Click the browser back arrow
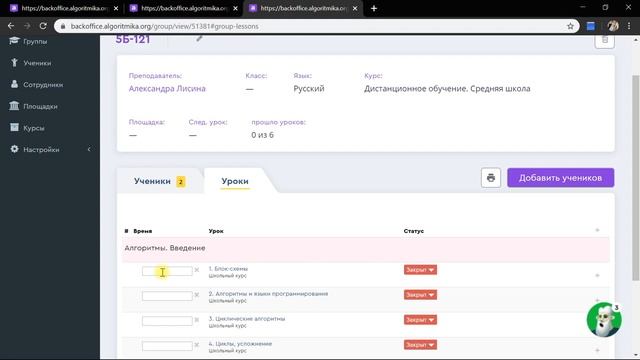 pyautogui.click(x=11, y=26)
